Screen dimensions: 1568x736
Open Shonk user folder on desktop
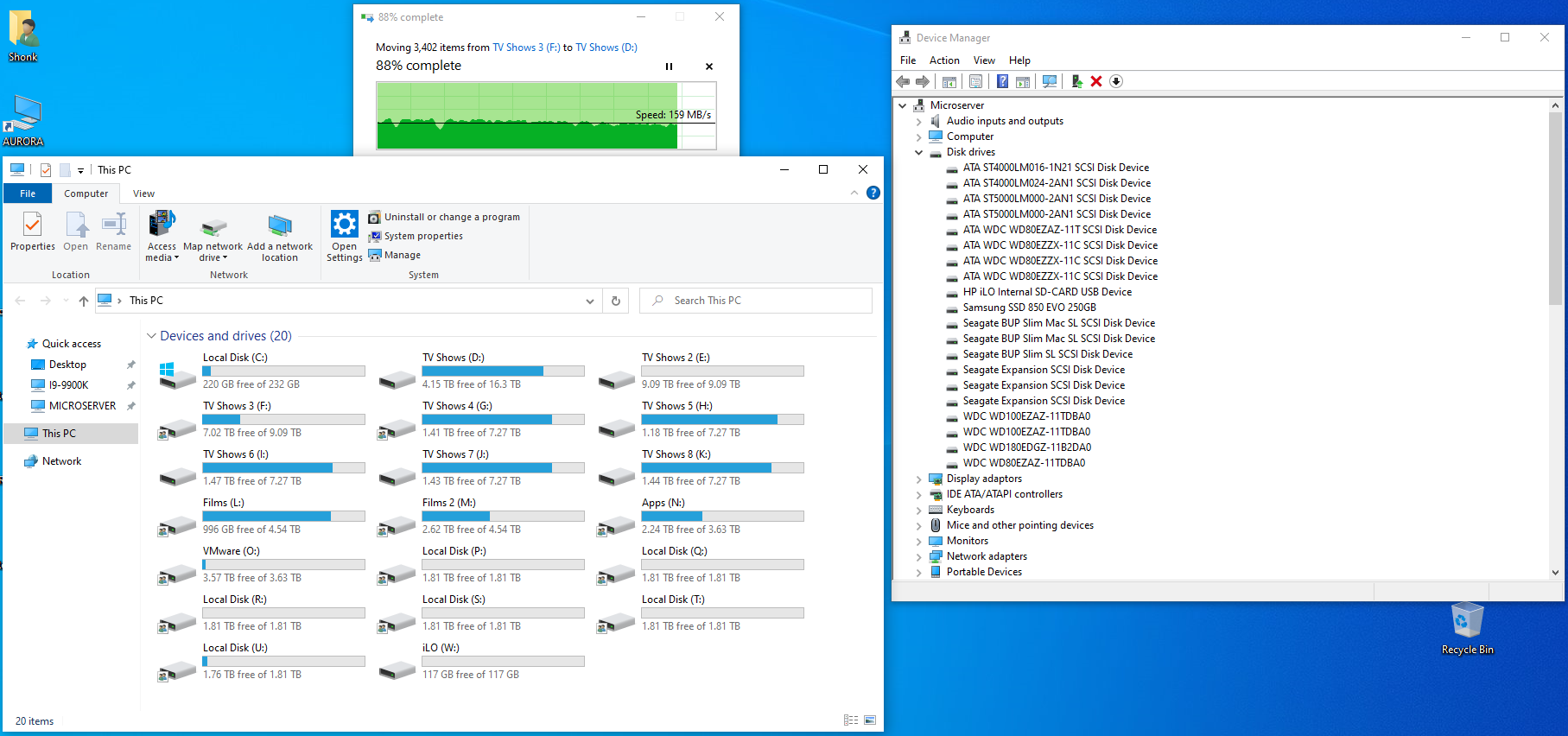(23, 36)
